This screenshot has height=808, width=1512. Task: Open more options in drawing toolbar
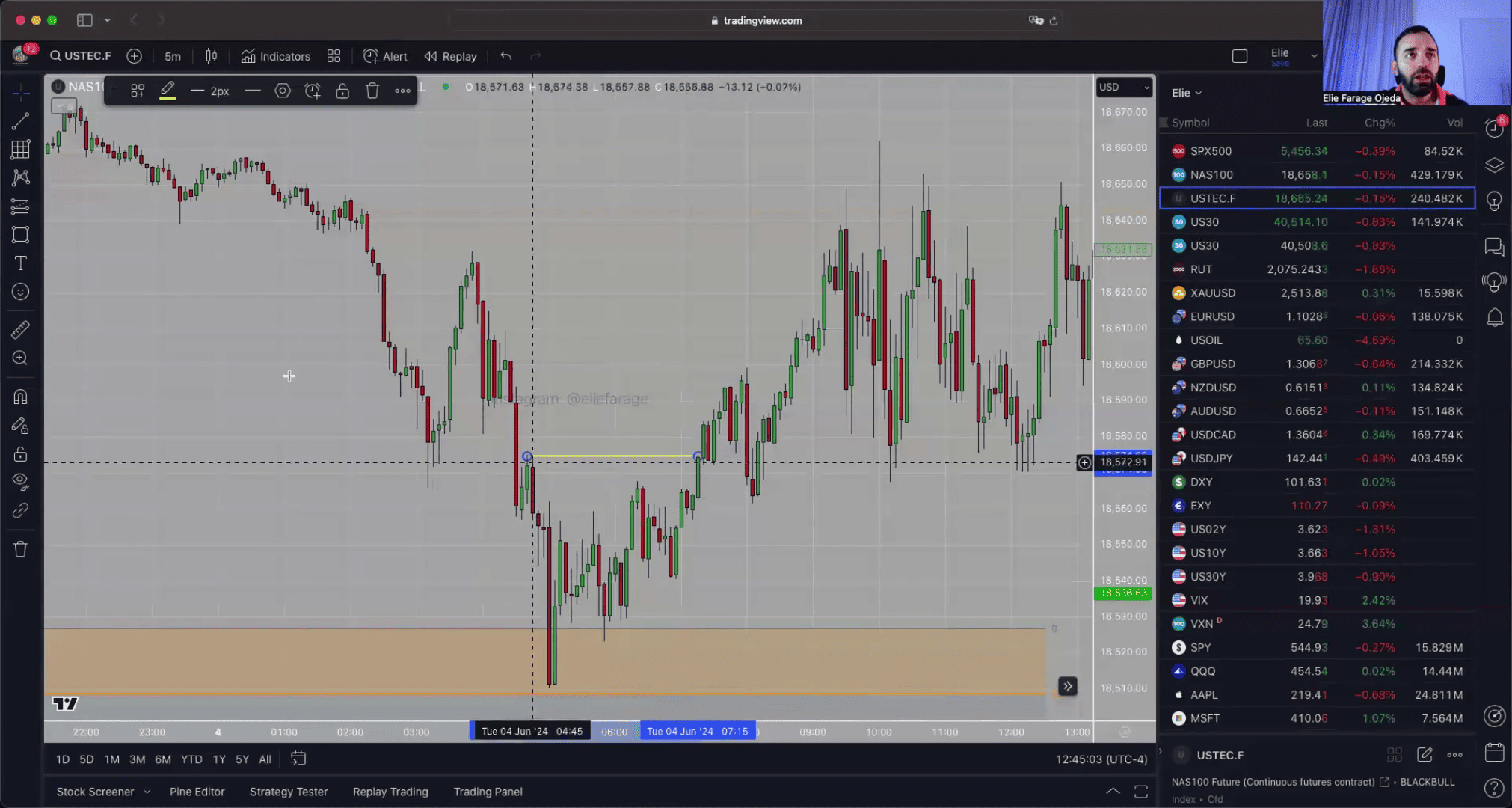coord(402,91)
